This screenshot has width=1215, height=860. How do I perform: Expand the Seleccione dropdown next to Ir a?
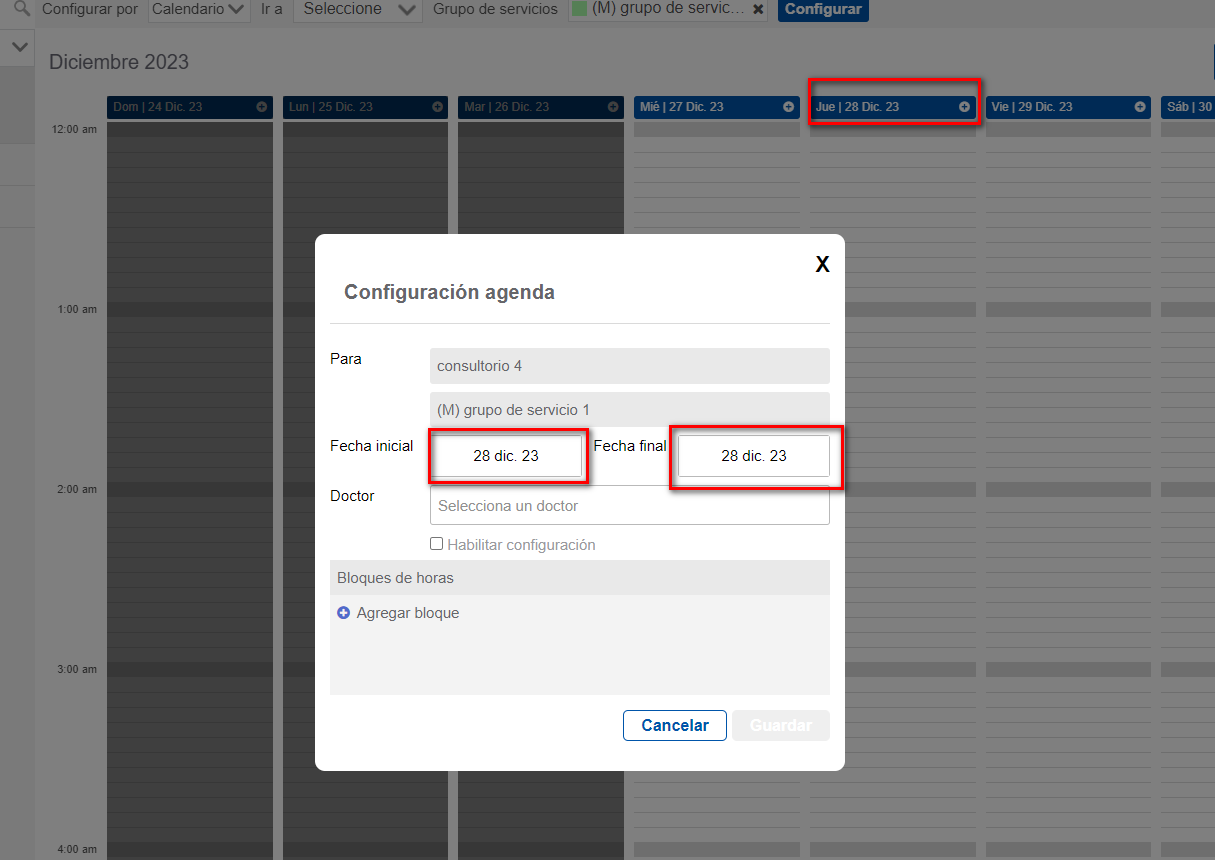click(x=357, y=10)
